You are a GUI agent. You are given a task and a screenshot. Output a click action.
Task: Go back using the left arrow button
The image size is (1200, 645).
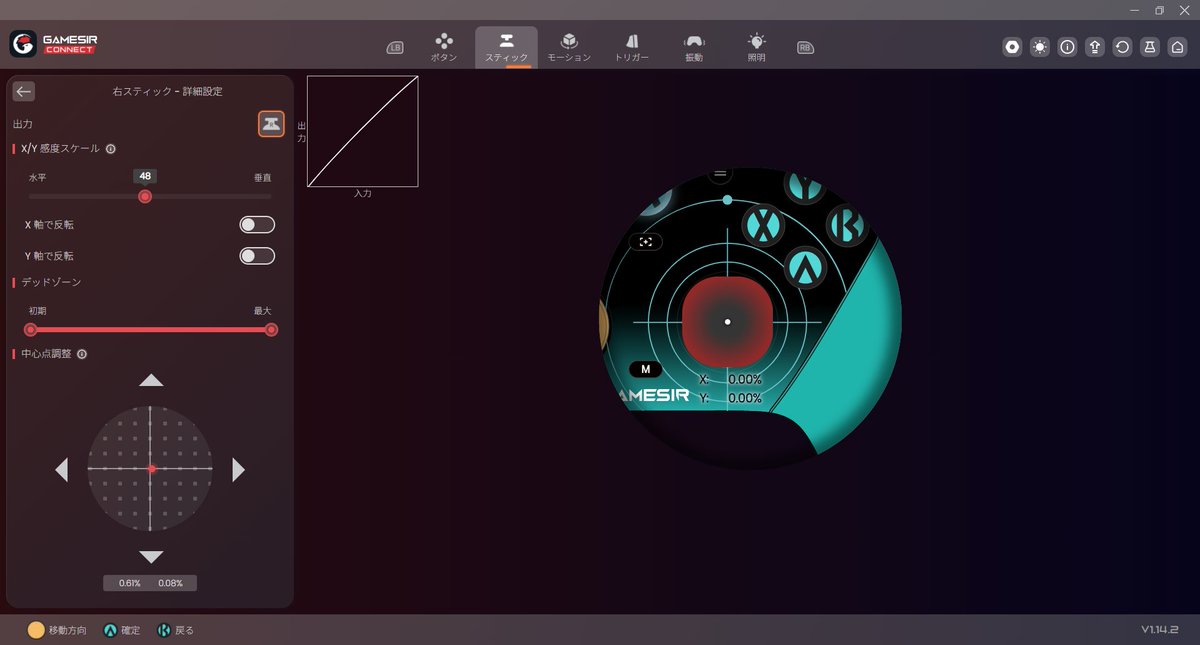click(24, 91)
